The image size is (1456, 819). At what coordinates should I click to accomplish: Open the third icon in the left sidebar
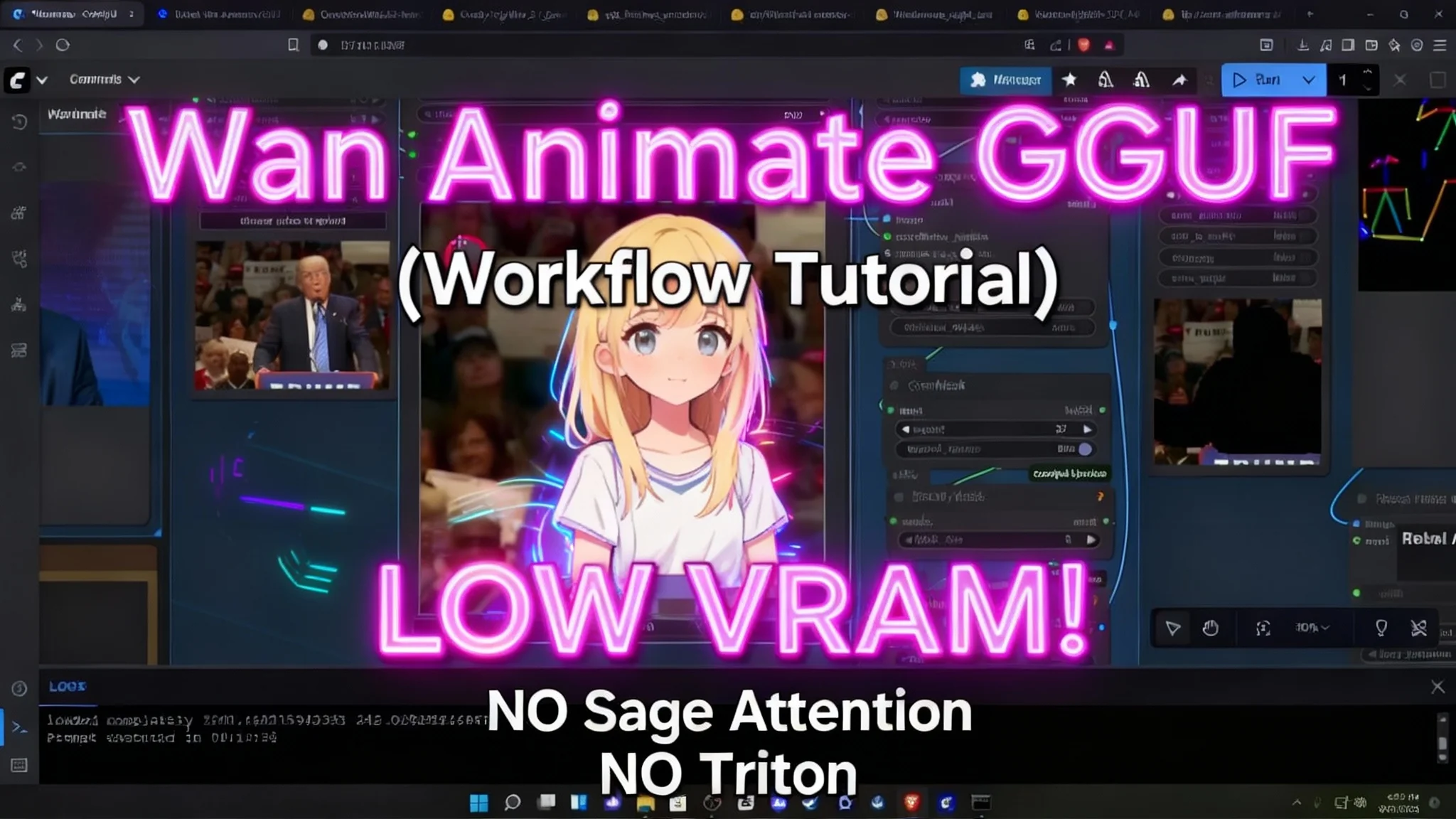tap(19, 213)
